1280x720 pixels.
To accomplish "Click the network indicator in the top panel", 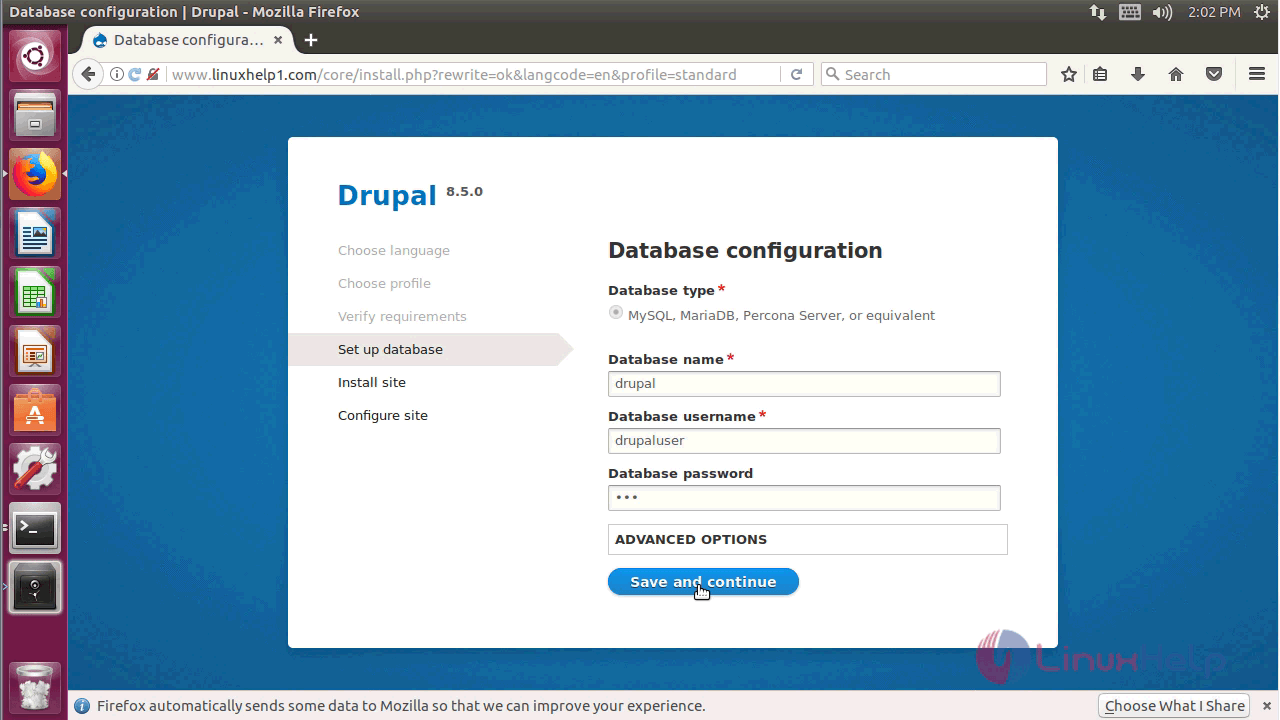I will 1098,12.
